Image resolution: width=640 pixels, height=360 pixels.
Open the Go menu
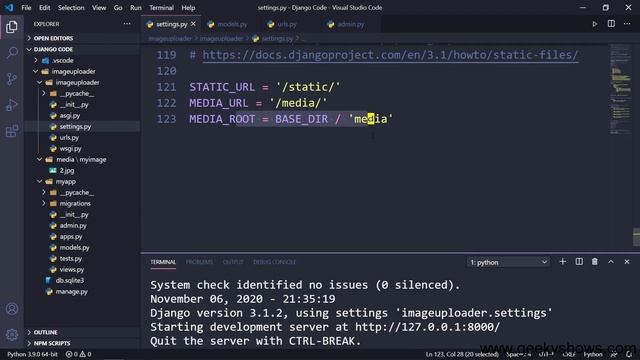click(x=118, y=7)
